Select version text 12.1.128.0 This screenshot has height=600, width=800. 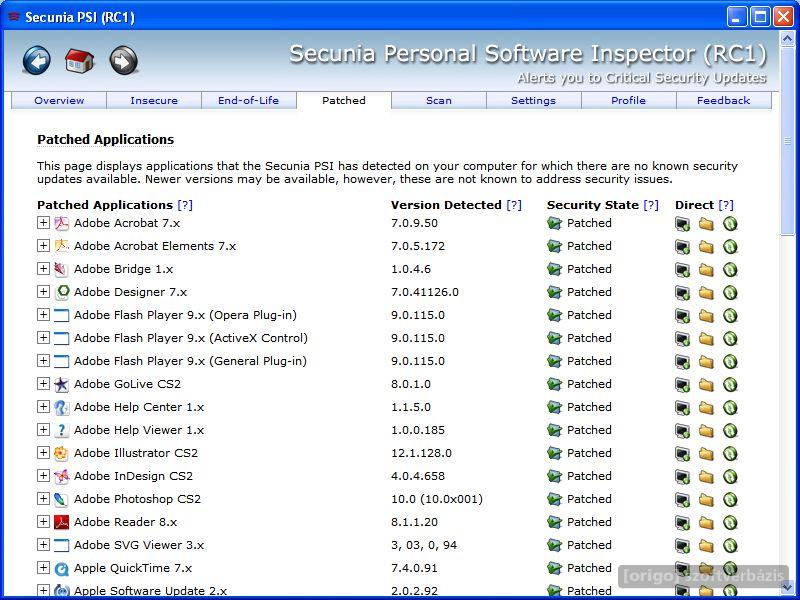(421, 453)
